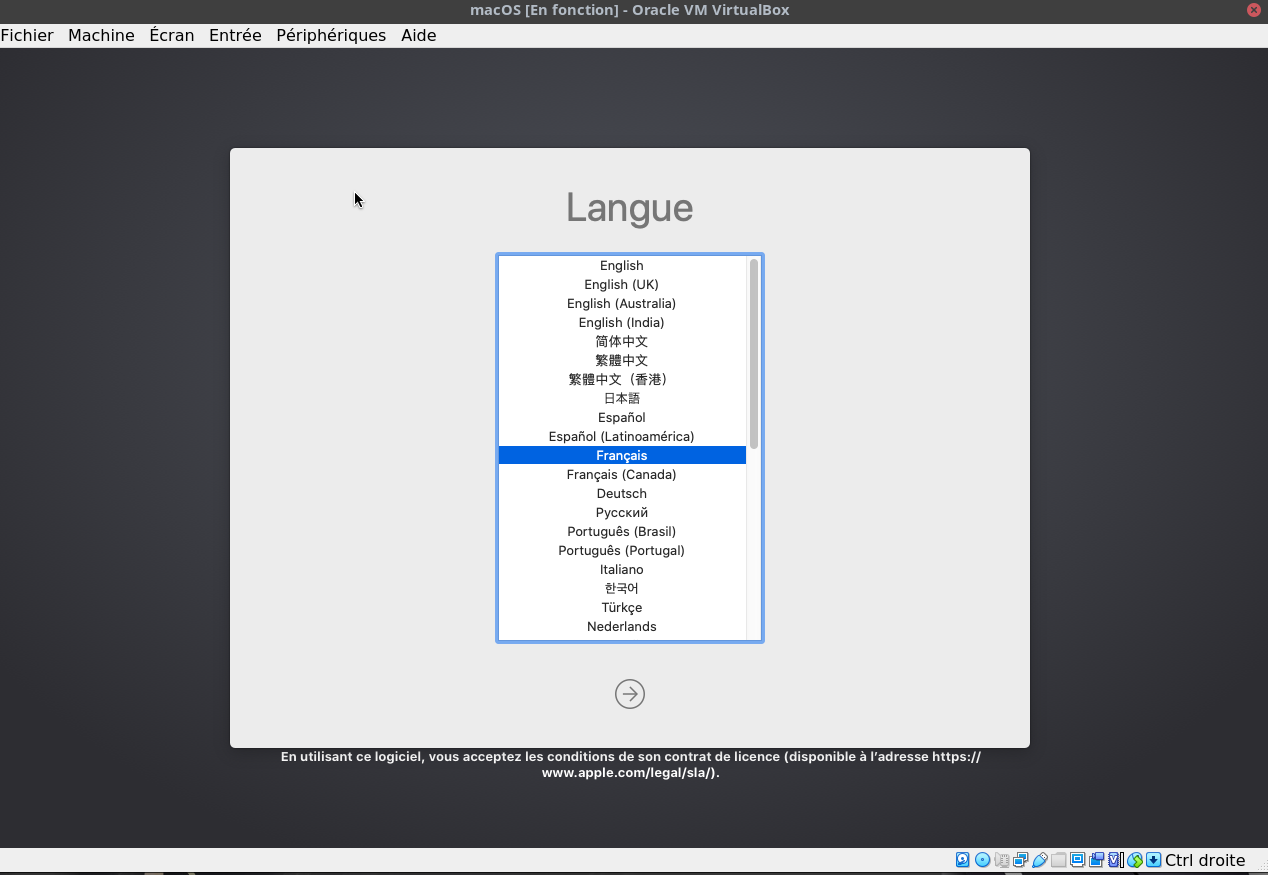Viewport: 1268px width, 875px height.
Task: Choose Deutsch as the language
Action: coord(621,493)
